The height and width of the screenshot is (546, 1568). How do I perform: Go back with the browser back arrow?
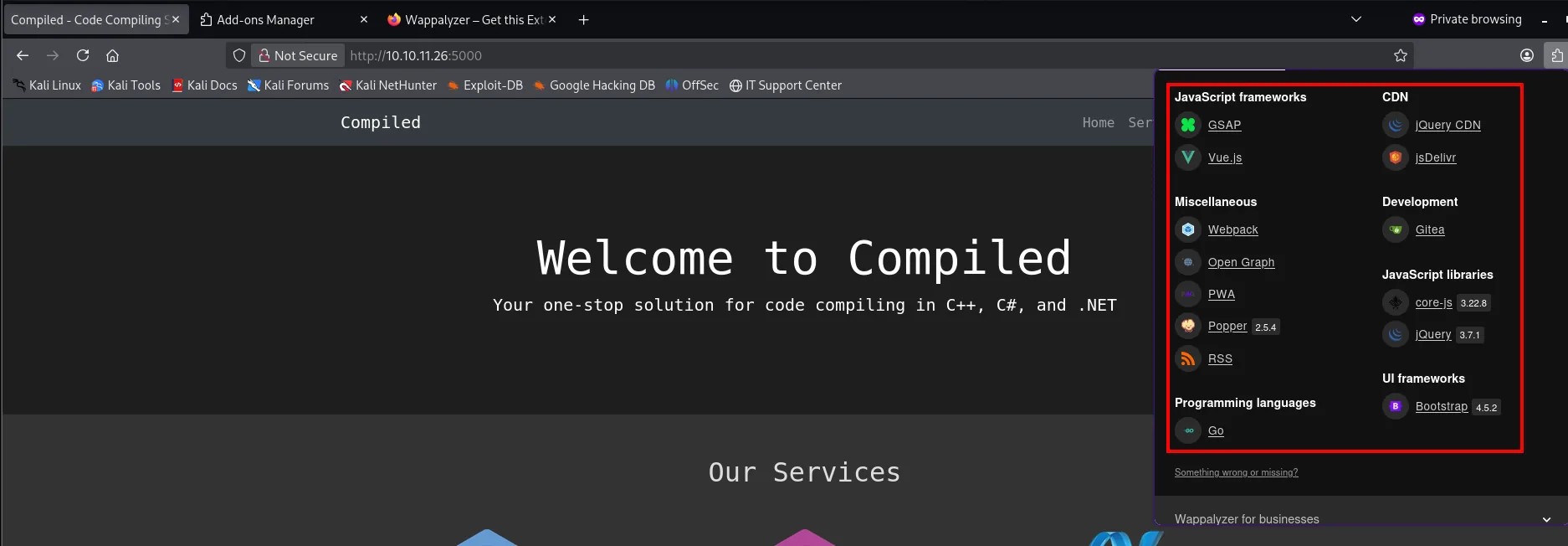[23, 55]
